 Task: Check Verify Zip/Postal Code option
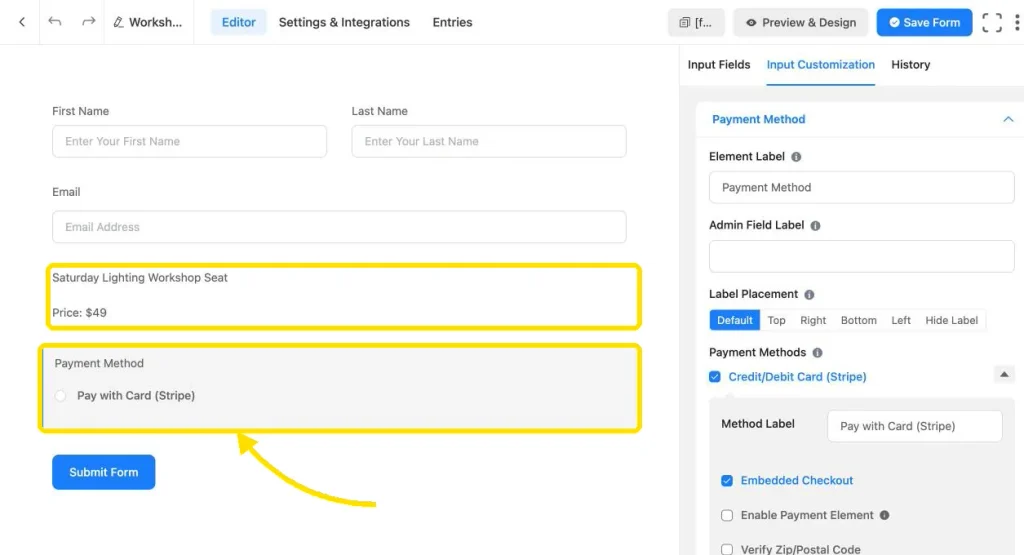pos(727,549)
